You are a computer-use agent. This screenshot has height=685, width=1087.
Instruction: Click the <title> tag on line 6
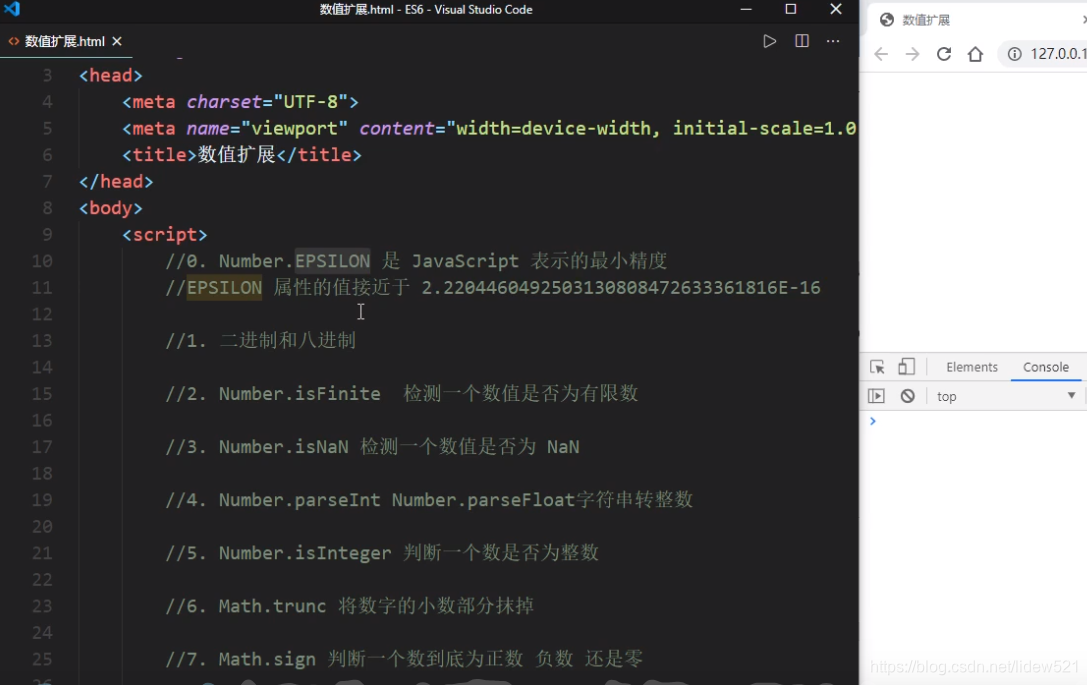click(x=159, y=155)
